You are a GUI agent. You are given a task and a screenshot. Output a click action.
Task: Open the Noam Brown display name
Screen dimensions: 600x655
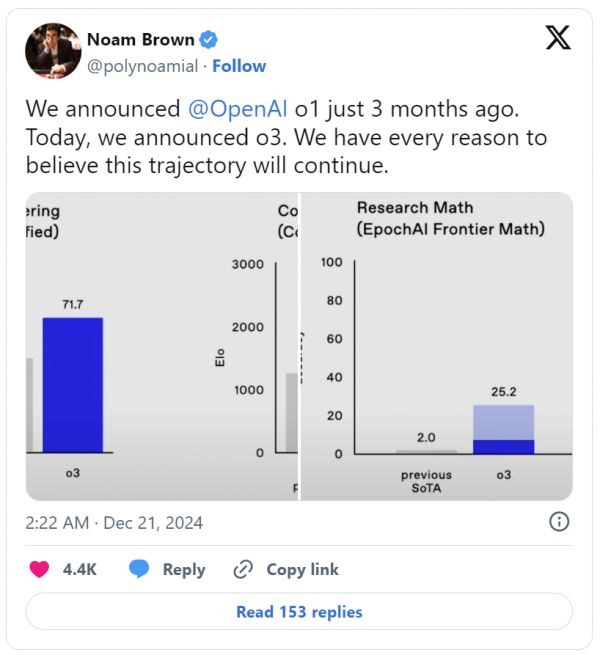[x=141, y=40]
